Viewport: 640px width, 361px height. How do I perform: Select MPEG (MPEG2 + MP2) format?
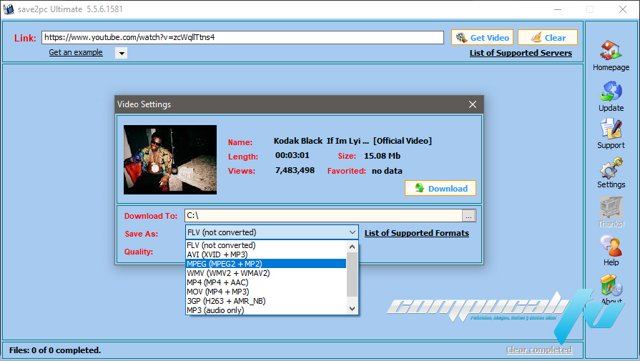click(x=266, y=264)
